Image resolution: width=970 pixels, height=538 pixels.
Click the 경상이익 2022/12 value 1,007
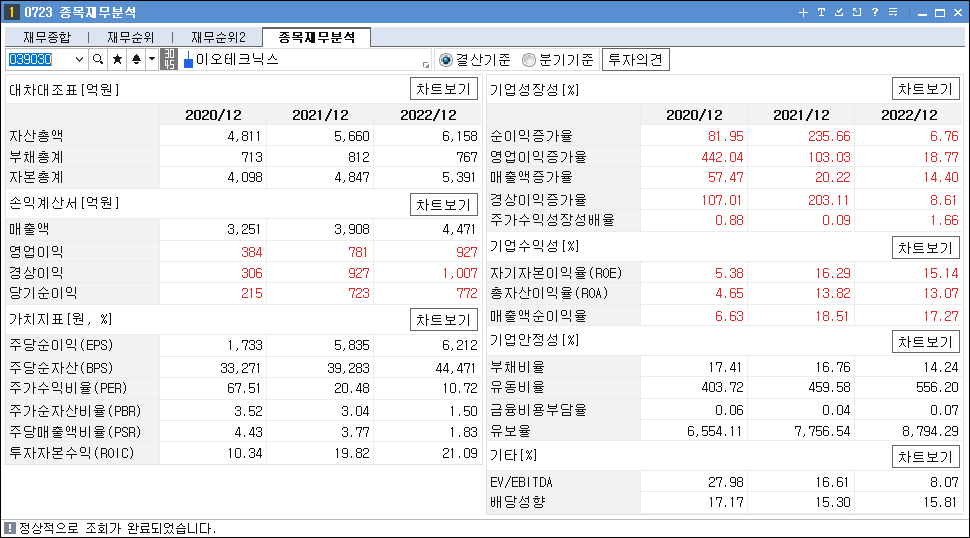click(458, 273)
